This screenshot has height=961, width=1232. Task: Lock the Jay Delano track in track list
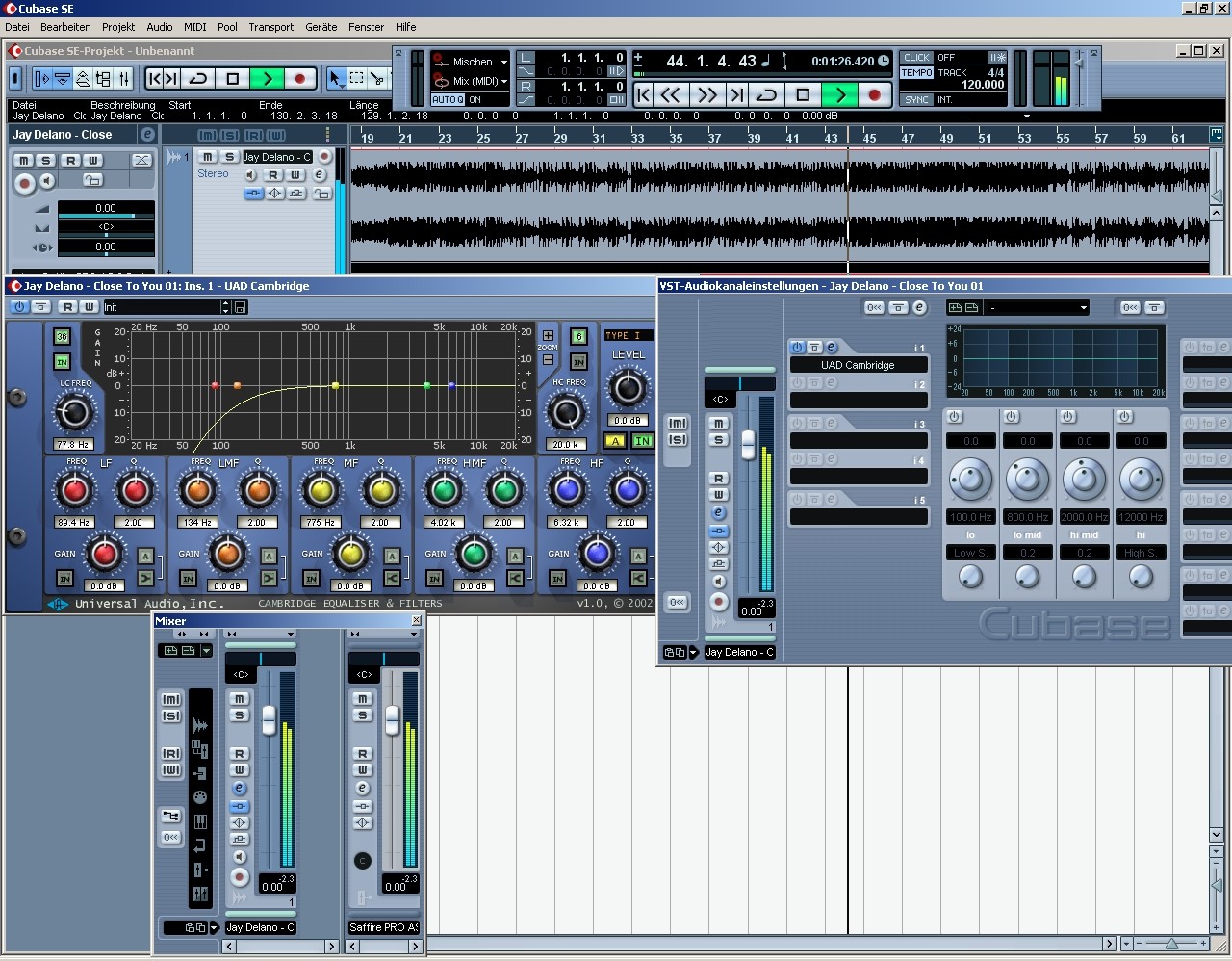[321, 194]
